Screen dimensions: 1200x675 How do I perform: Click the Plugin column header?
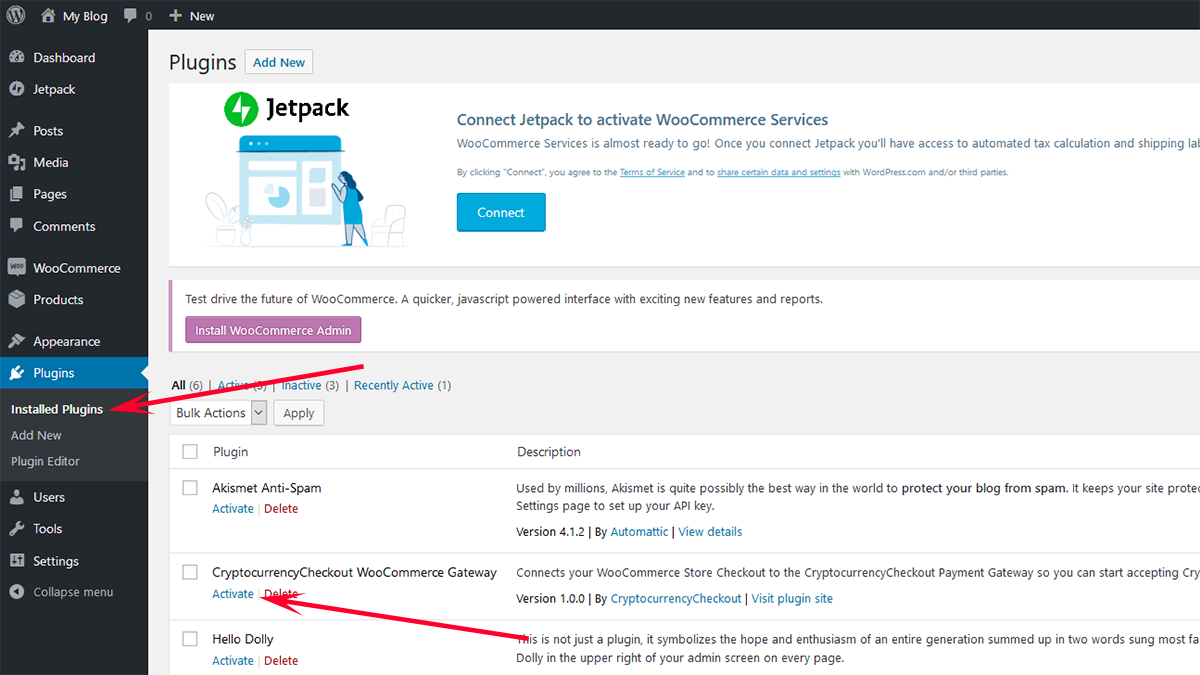(231, 452)
